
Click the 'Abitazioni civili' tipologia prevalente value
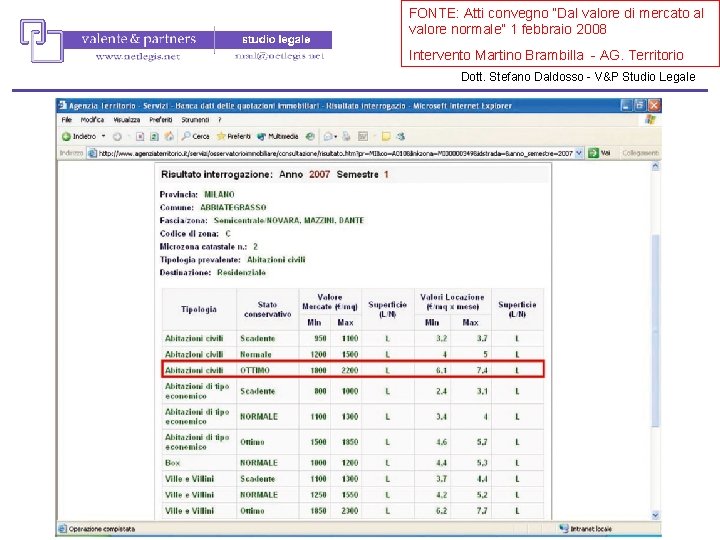pyautogui.click(x=276, y=259)
